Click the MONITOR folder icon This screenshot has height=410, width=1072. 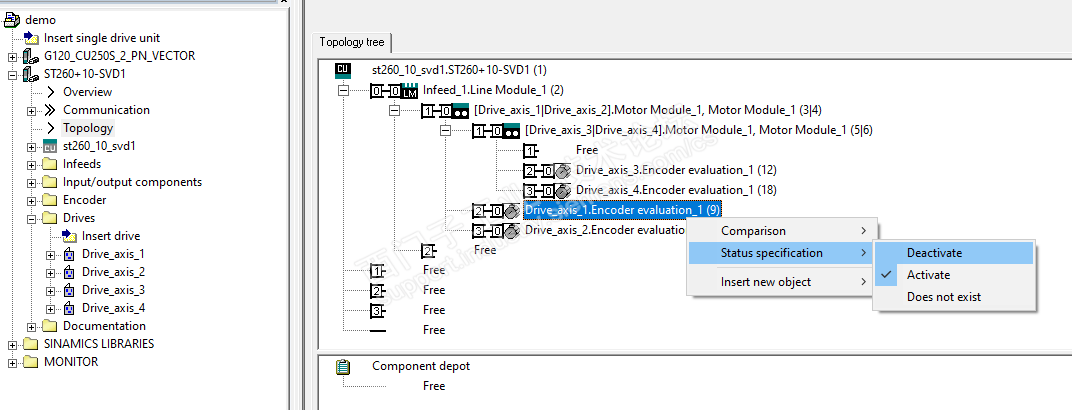coord(31,361)
